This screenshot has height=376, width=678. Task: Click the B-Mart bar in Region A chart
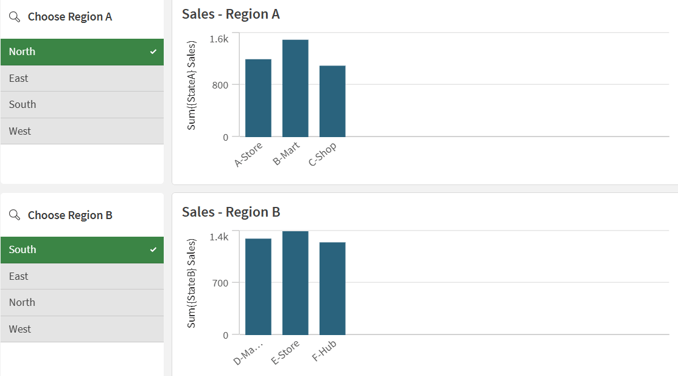click(x=295, y=88)
